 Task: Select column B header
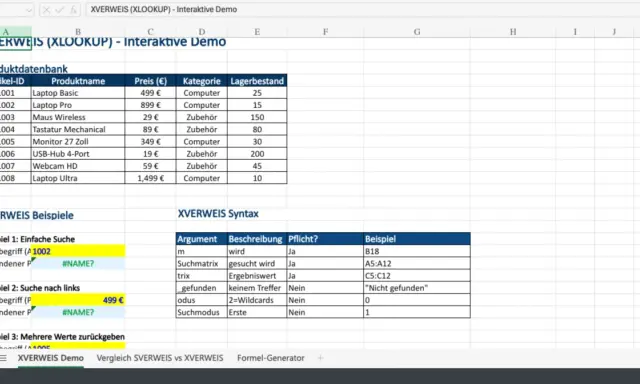click(x=78, y=32)
